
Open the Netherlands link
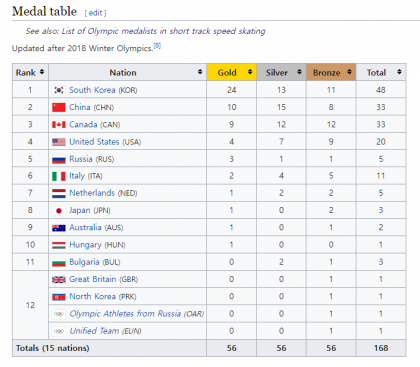92,193
